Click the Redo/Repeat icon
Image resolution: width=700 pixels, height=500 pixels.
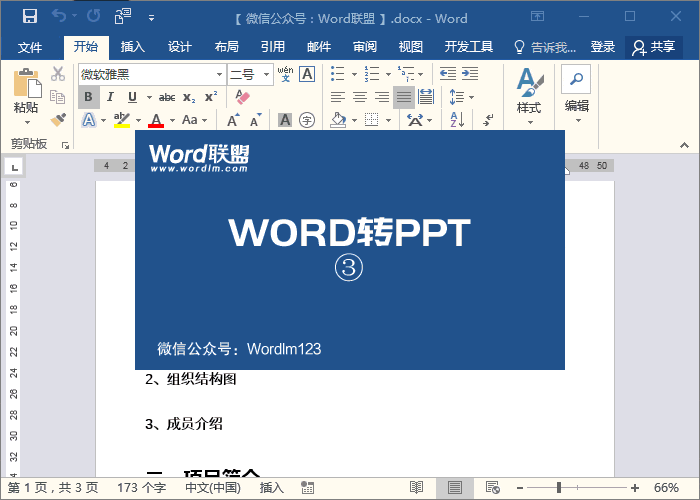93,17
